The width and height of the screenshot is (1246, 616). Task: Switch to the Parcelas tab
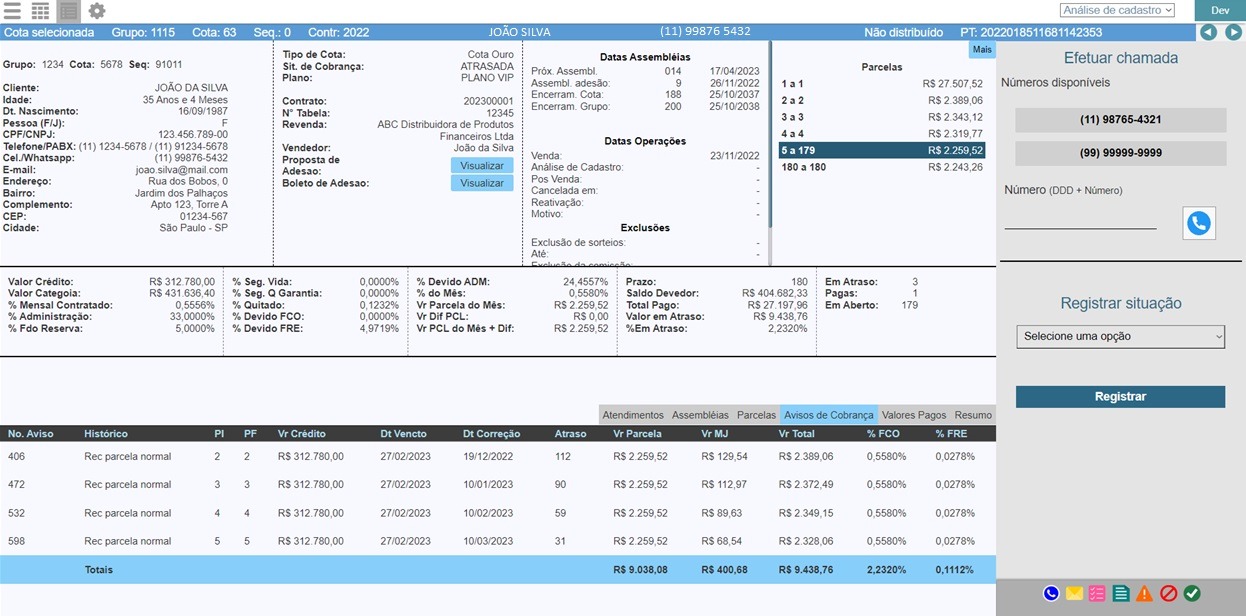click(x=756, y=415)
